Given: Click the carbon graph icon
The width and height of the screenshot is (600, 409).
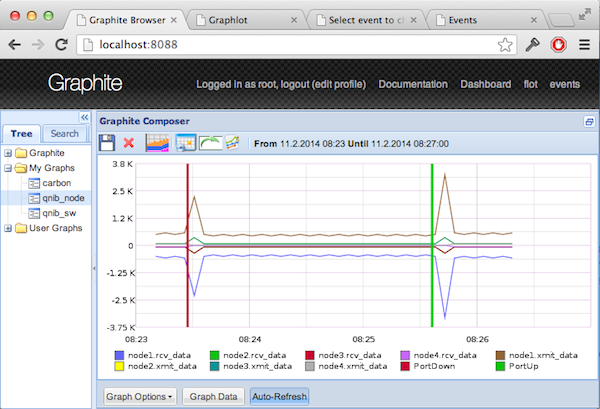Looking at the screenshot, I should tap(34, 183).
